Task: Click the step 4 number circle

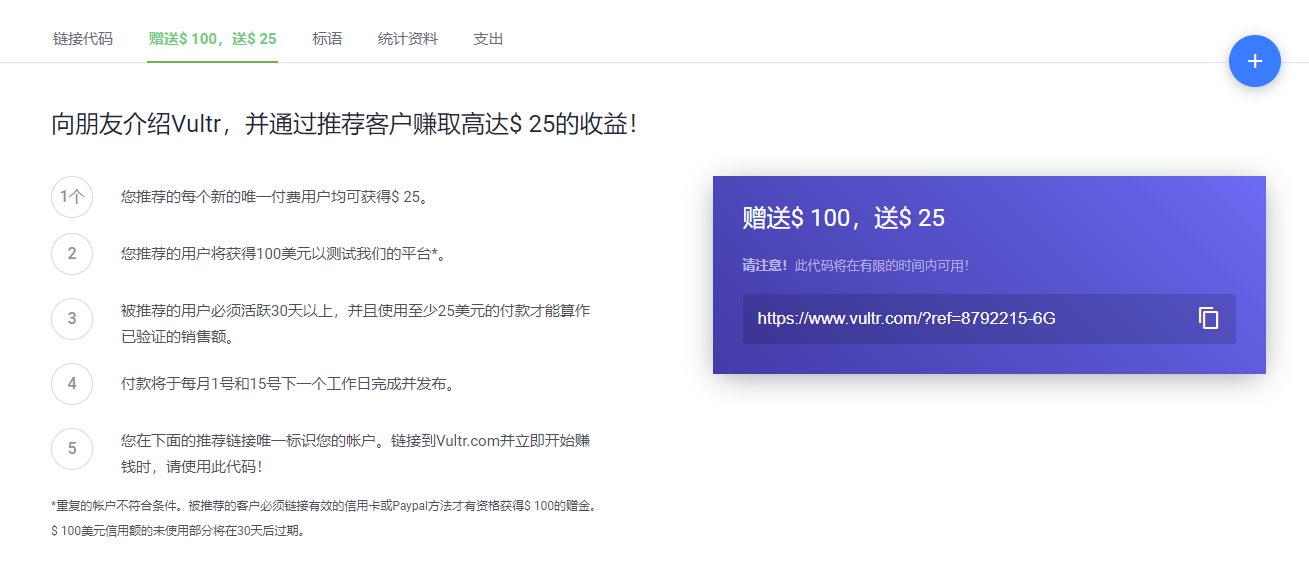Action: 72,384
